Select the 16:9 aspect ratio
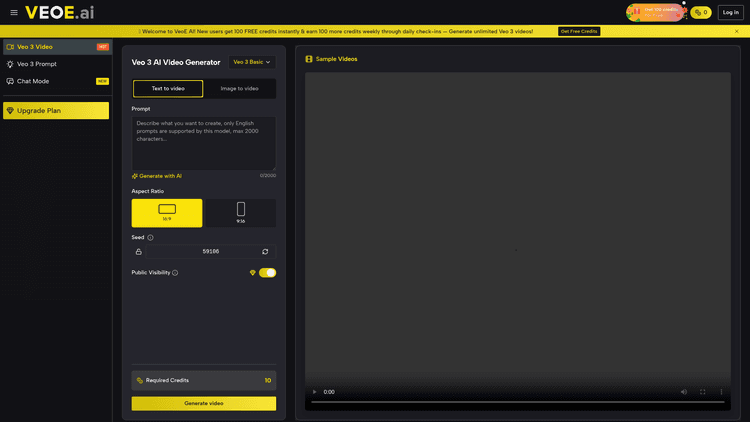 pyautogui.click(x=167, y=212)
